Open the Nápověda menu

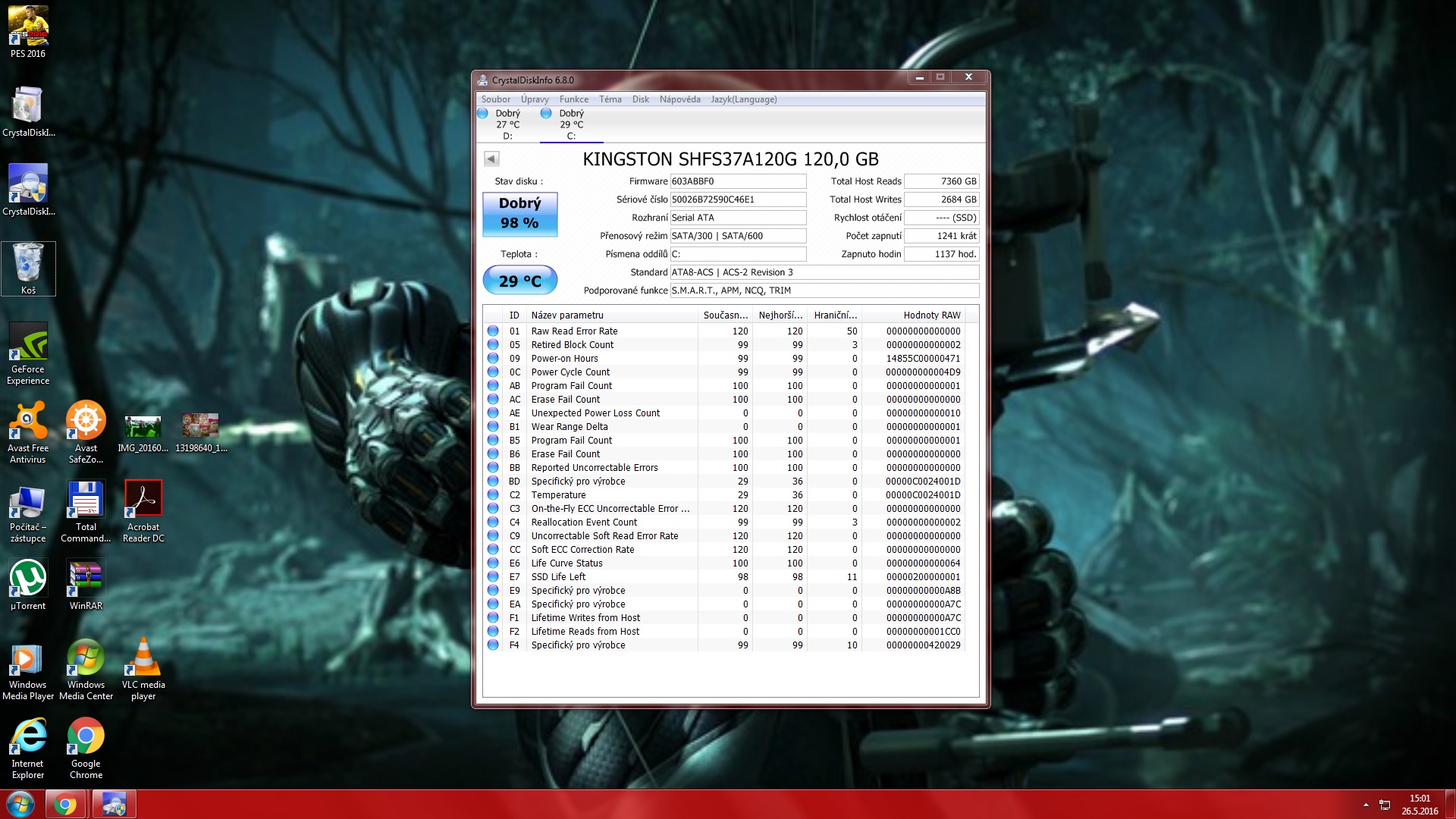(x=679, y=99)
